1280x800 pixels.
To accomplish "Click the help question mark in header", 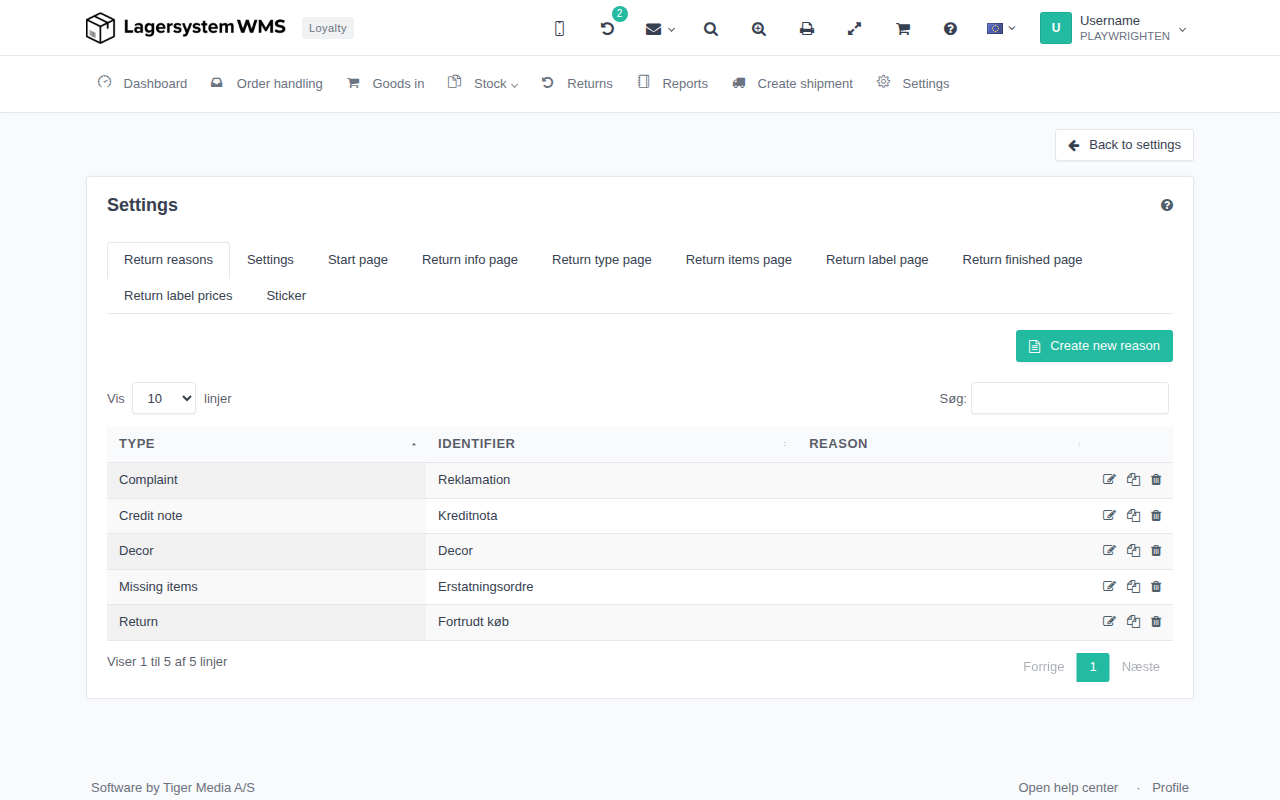I will 951,29.
